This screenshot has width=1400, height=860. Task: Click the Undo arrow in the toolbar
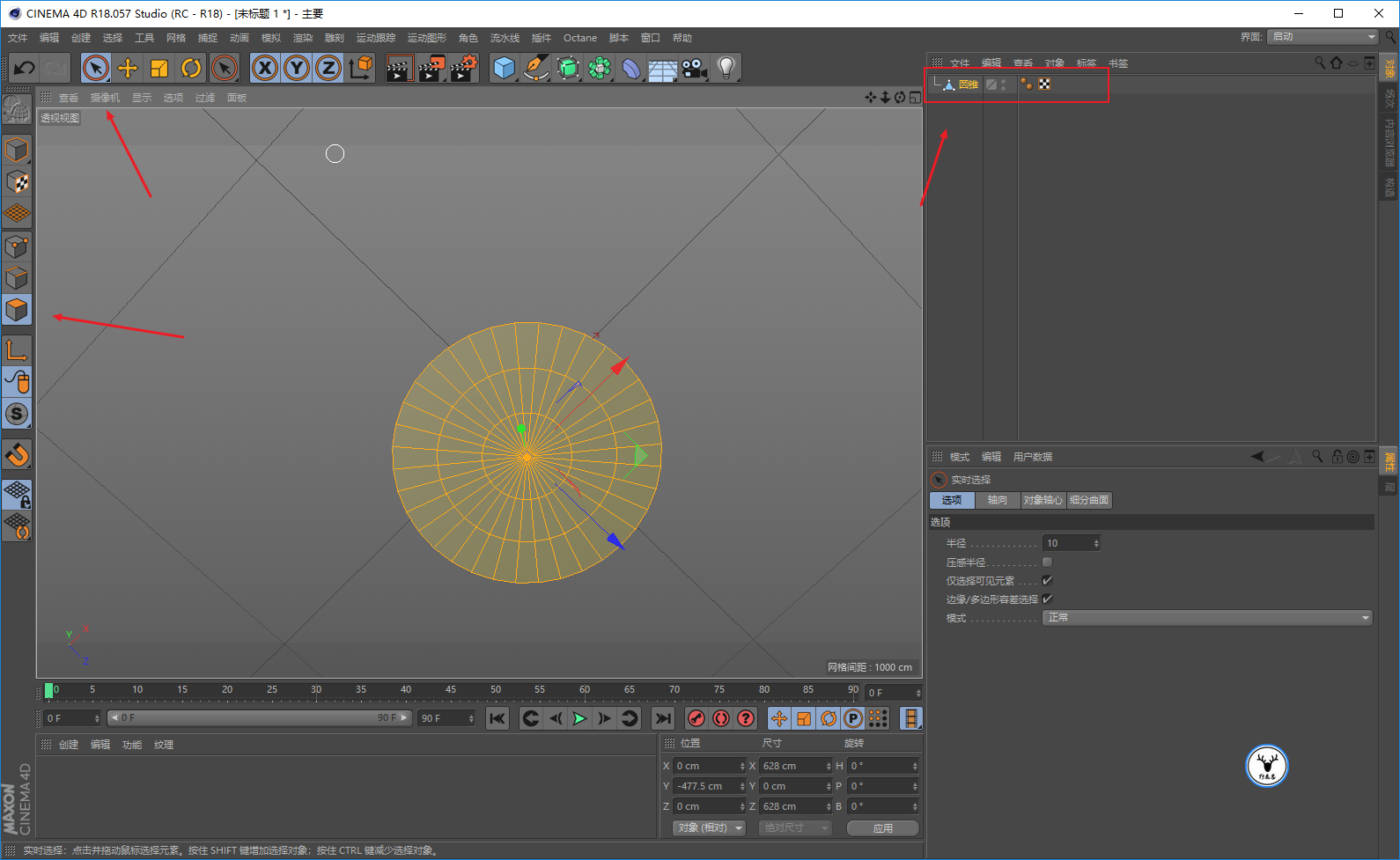25,68
